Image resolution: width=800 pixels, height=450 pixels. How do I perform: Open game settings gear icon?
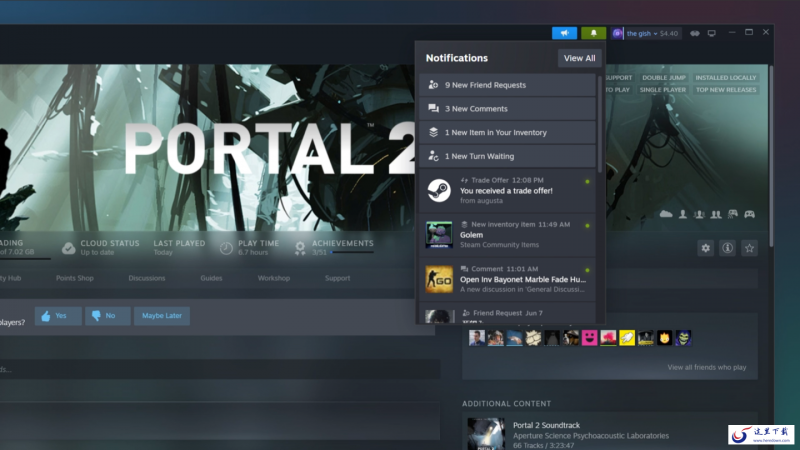point(706,248)
